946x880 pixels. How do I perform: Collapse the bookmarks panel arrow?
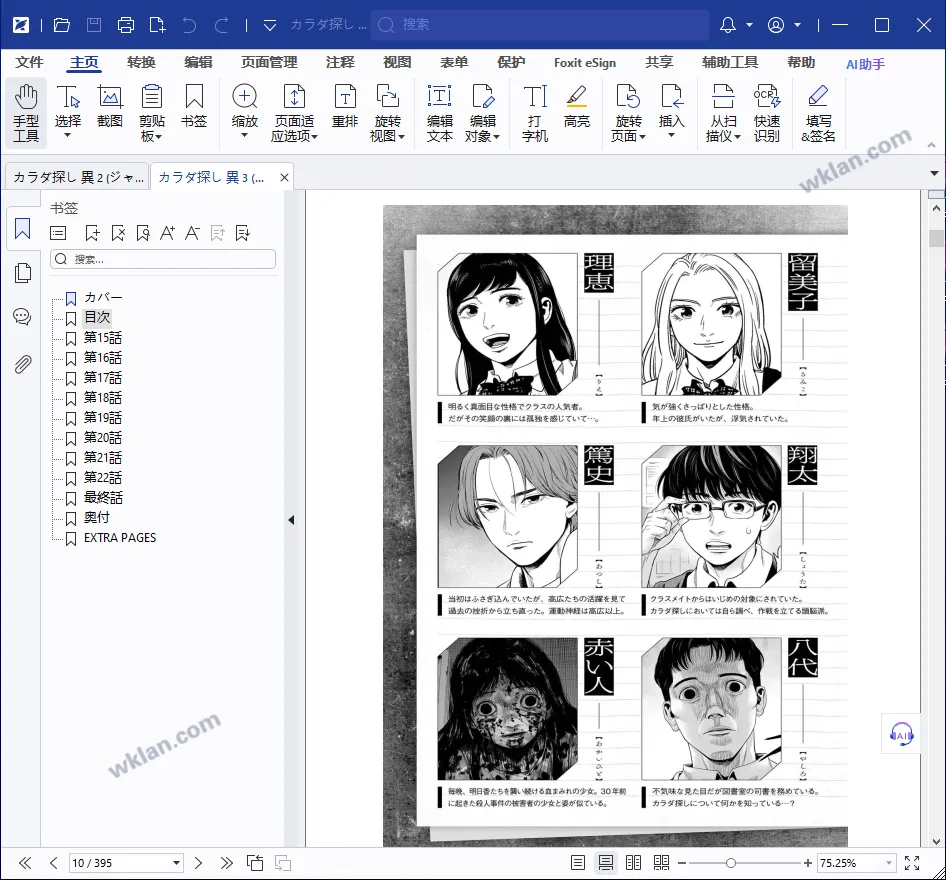pos(291,520)
